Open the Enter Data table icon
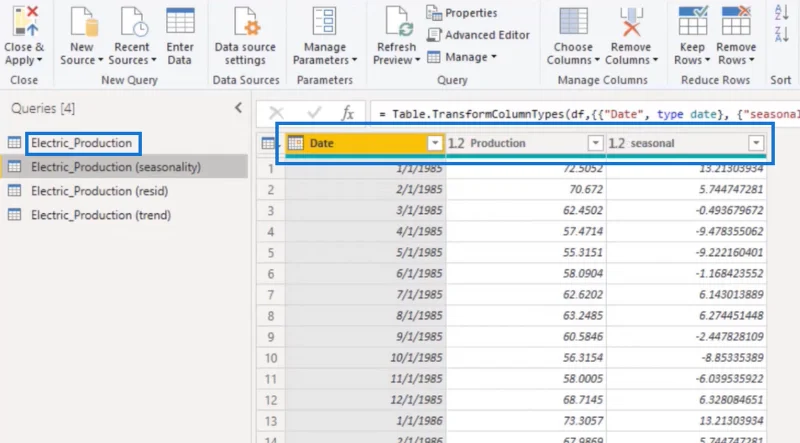The height and width of the screenshot is (443, 800). click(x=180, y=21)
